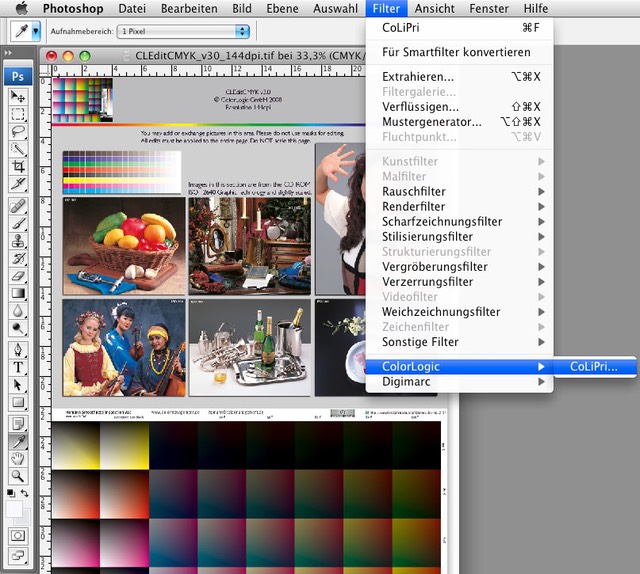Toggle Quick Mask mode
The height and width of the screenshot is (574, 640).
point(18,535)
